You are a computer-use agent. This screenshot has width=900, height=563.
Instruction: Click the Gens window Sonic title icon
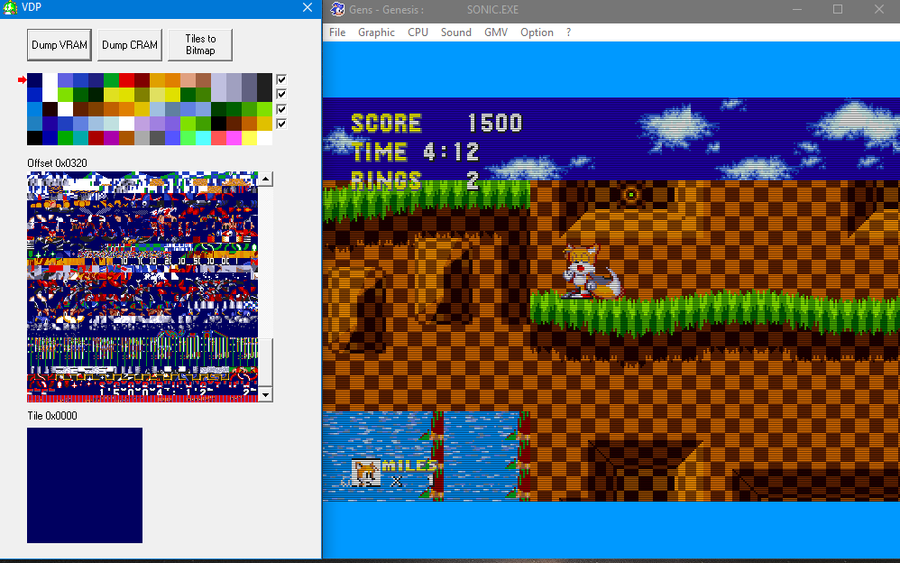(338, 9)
